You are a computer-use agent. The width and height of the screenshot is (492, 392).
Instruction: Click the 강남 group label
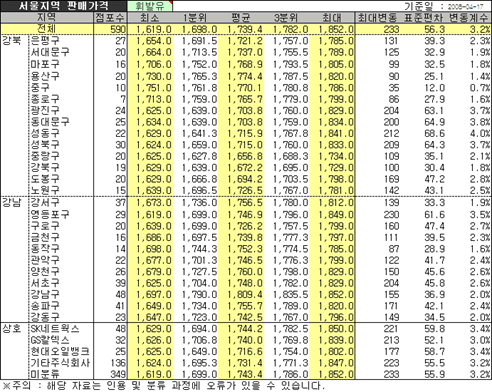tap(12, 202)
